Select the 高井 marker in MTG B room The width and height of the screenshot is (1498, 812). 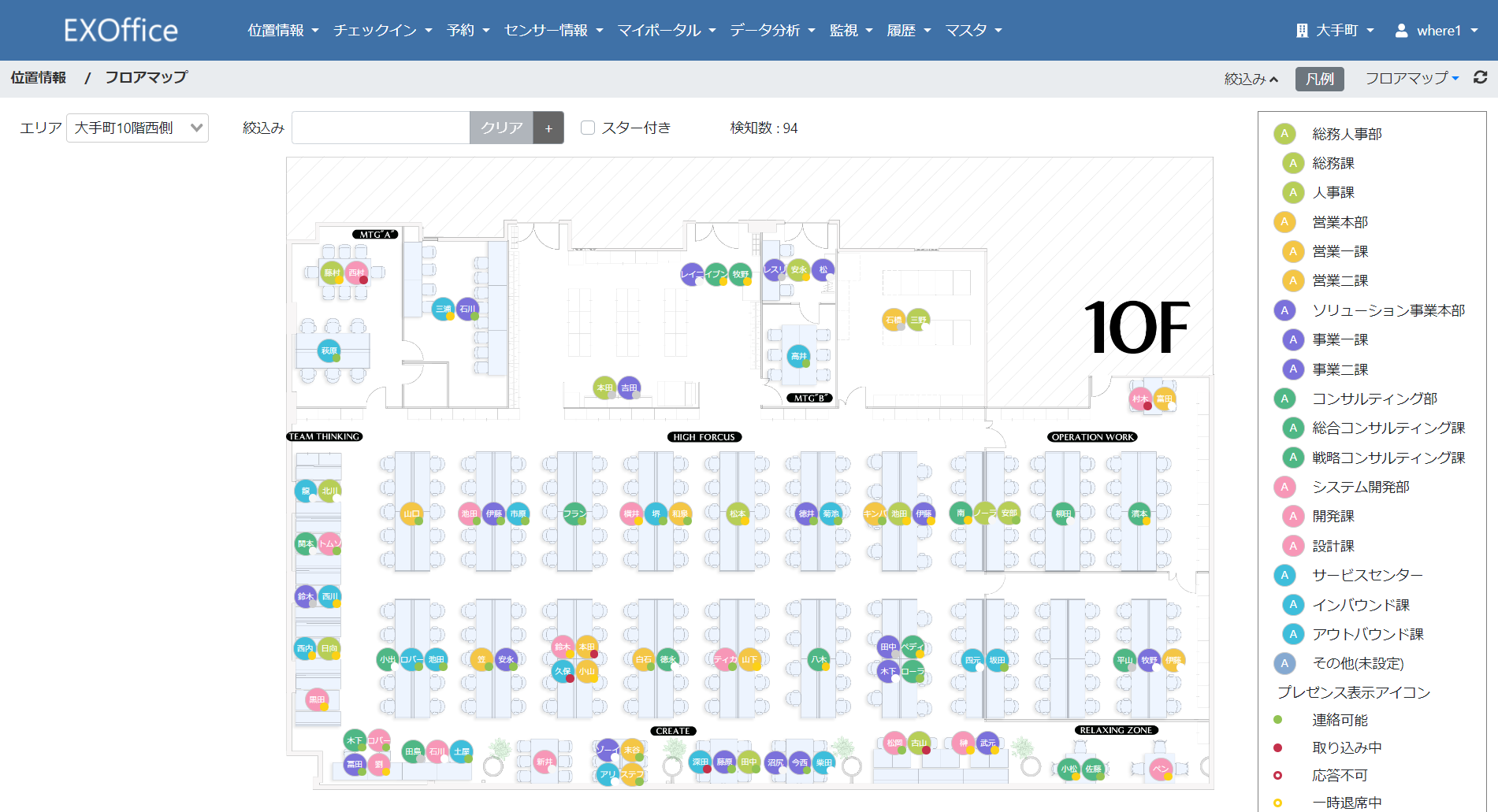pyautogui.click(x=798, y=356)
